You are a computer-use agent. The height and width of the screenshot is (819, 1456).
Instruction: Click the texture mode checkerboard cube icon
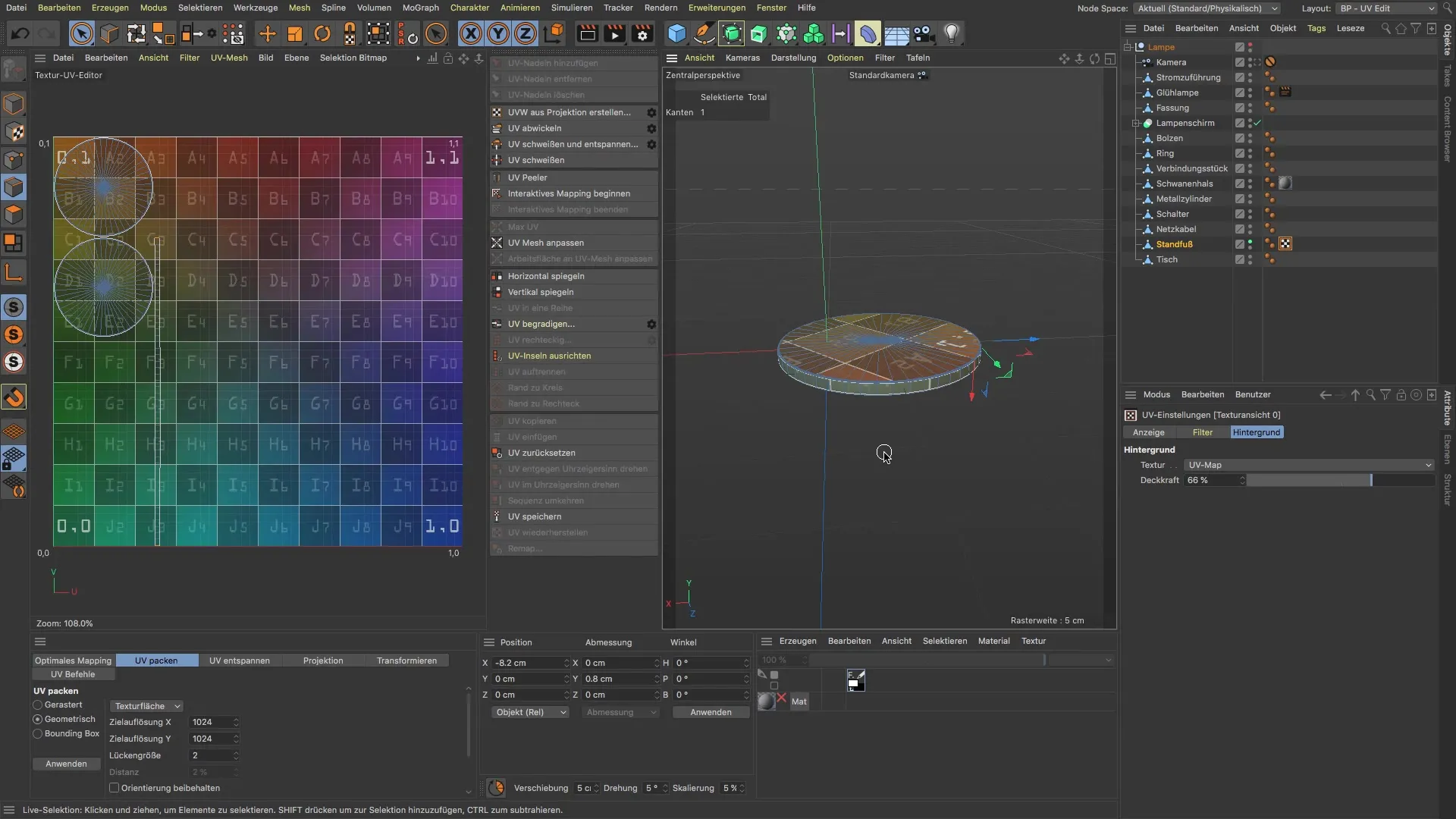[14, 131]
